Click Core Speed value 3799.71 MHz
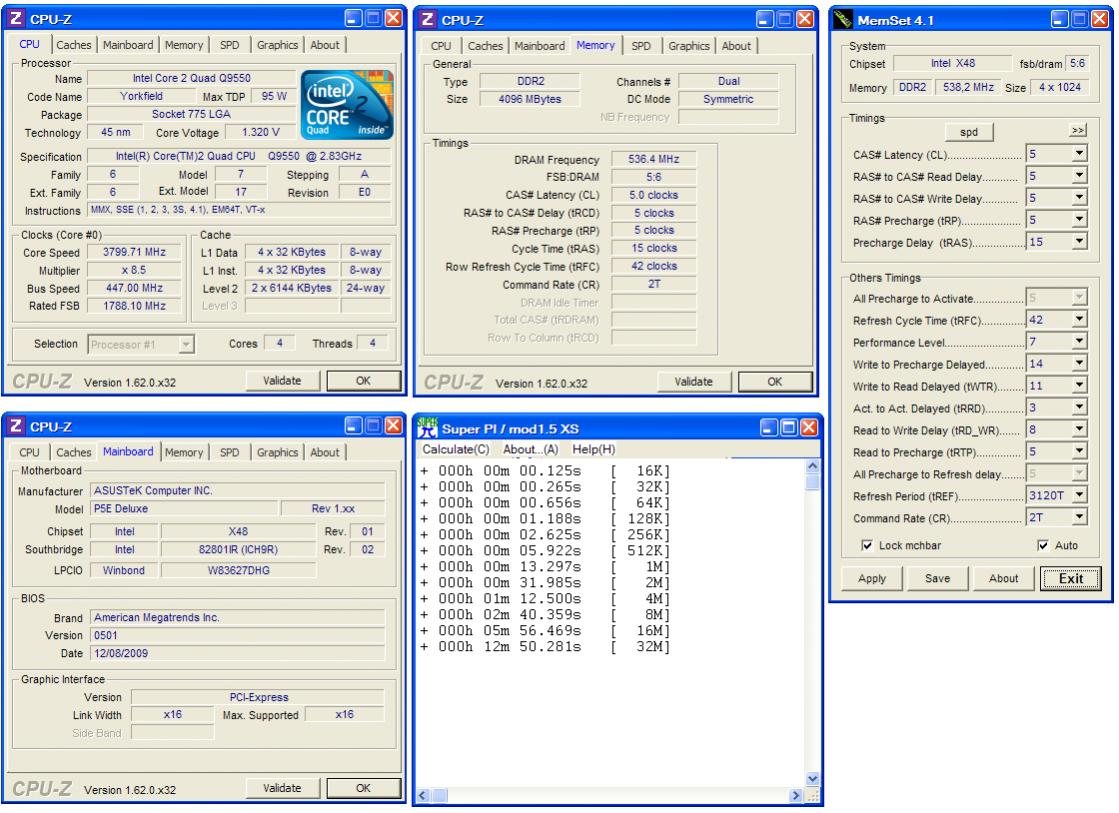The height and width of the screenshot is (813, 1119). pos(133,252)
